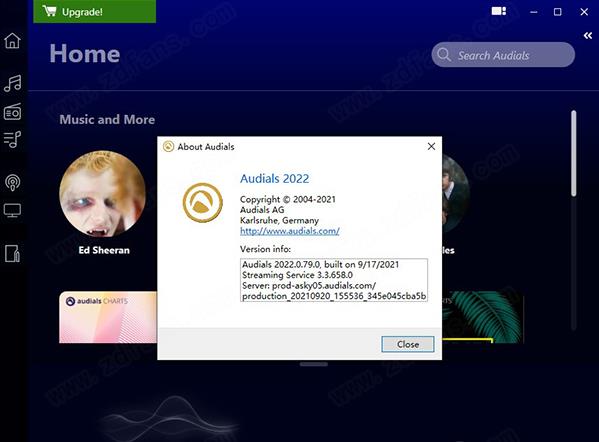Maximize the Audials window
This screenshot has width=599, height=442.
point(558,12)
